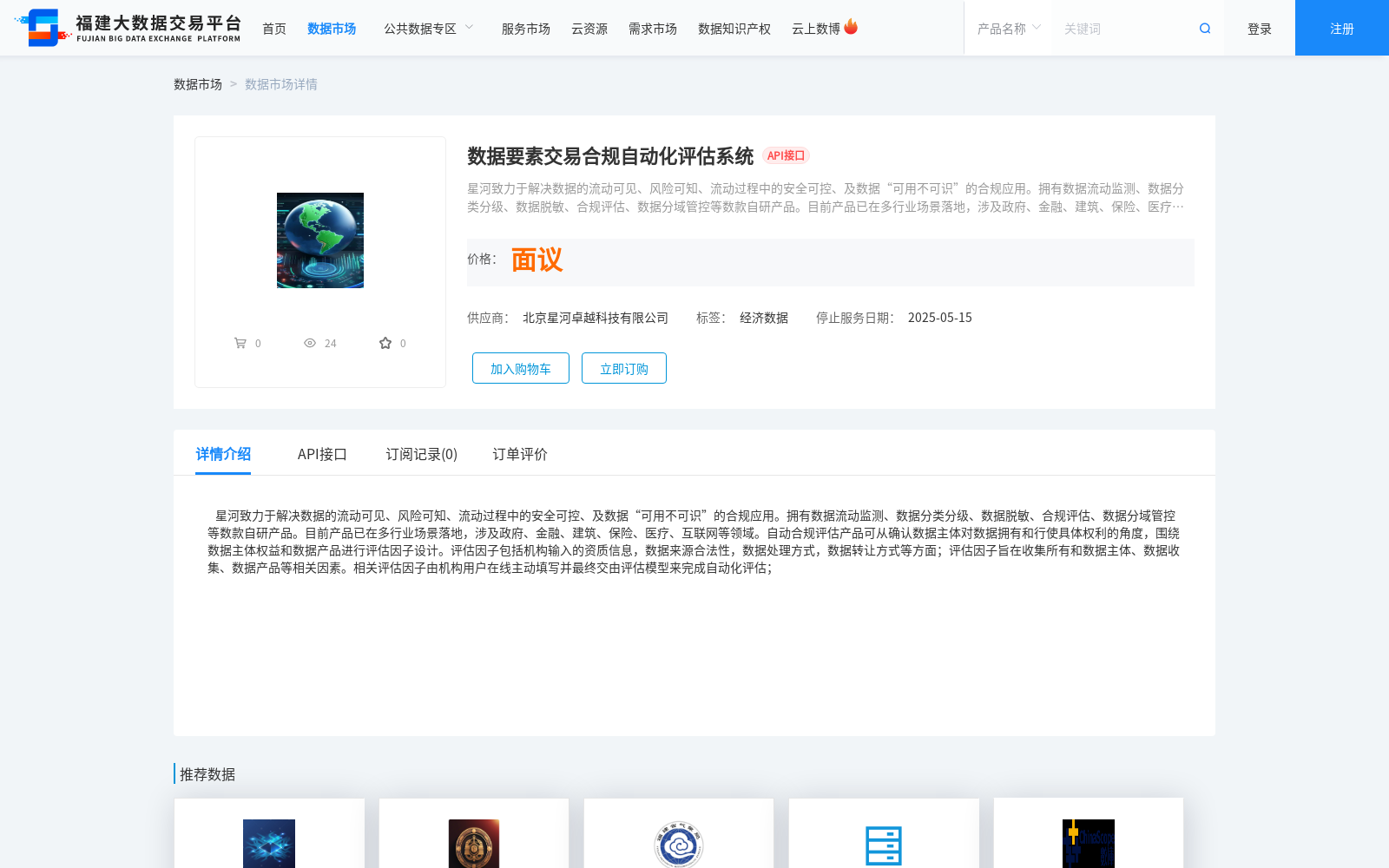Click the magnifier search icon
Viewport: 1389px width, 868px height.
click(1204, 27)
